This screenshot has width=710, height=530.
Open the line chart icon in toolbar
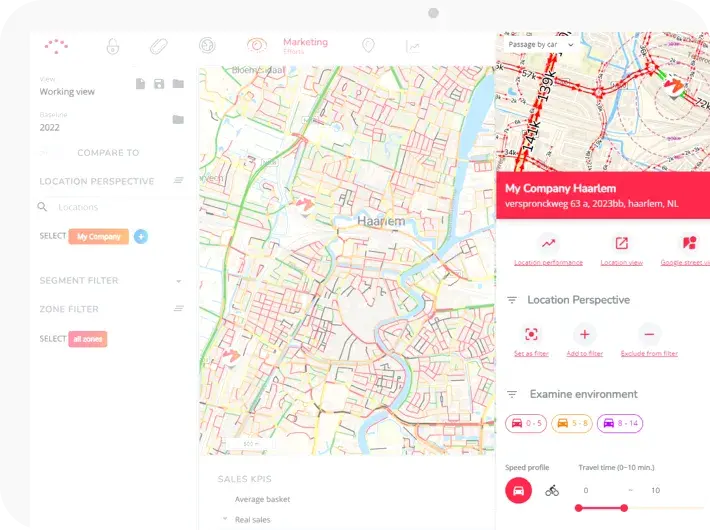pyautogui.click(x=412, y=46)
